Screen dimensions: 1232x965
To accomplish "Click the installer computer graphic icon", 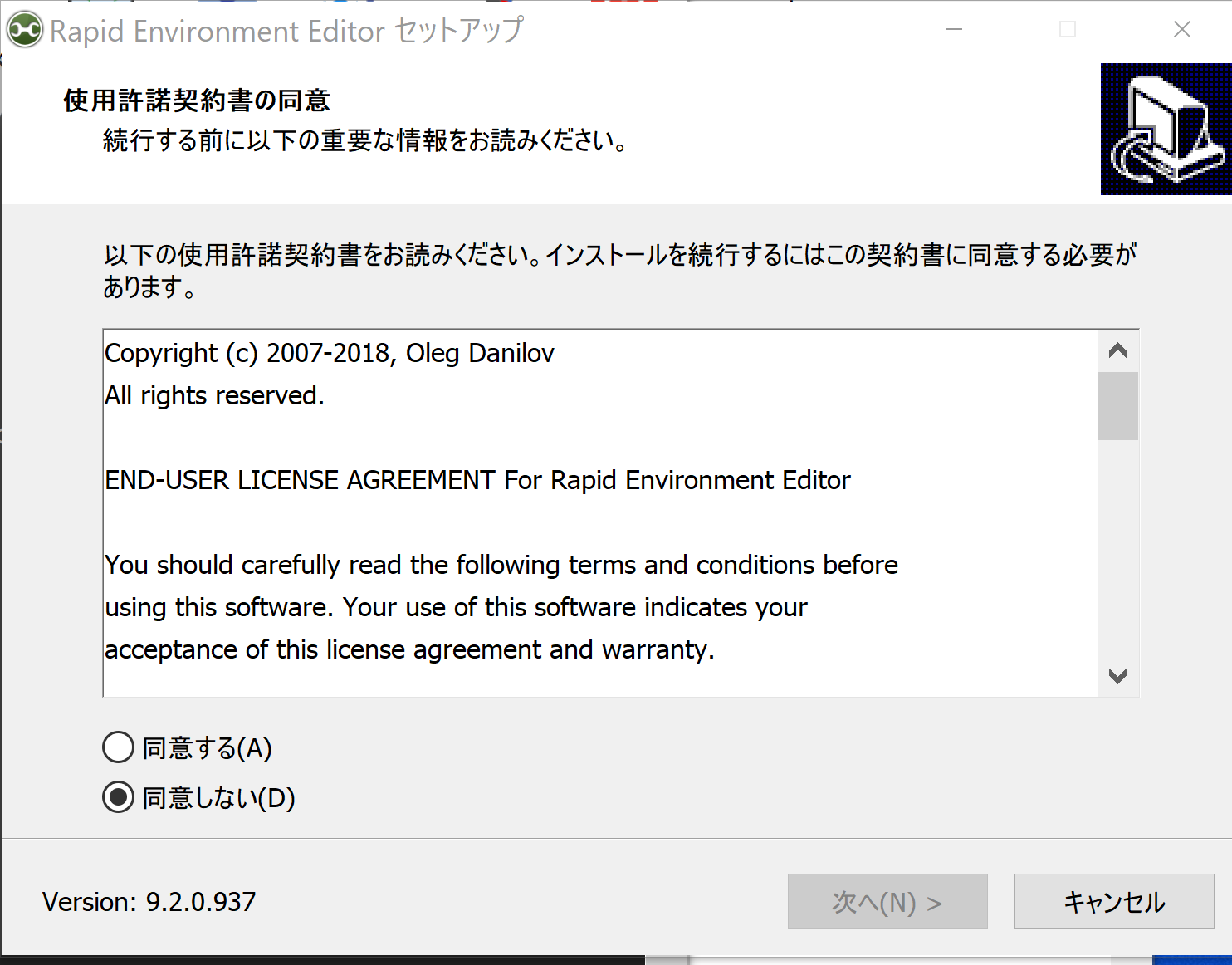I will point(1166,129).
